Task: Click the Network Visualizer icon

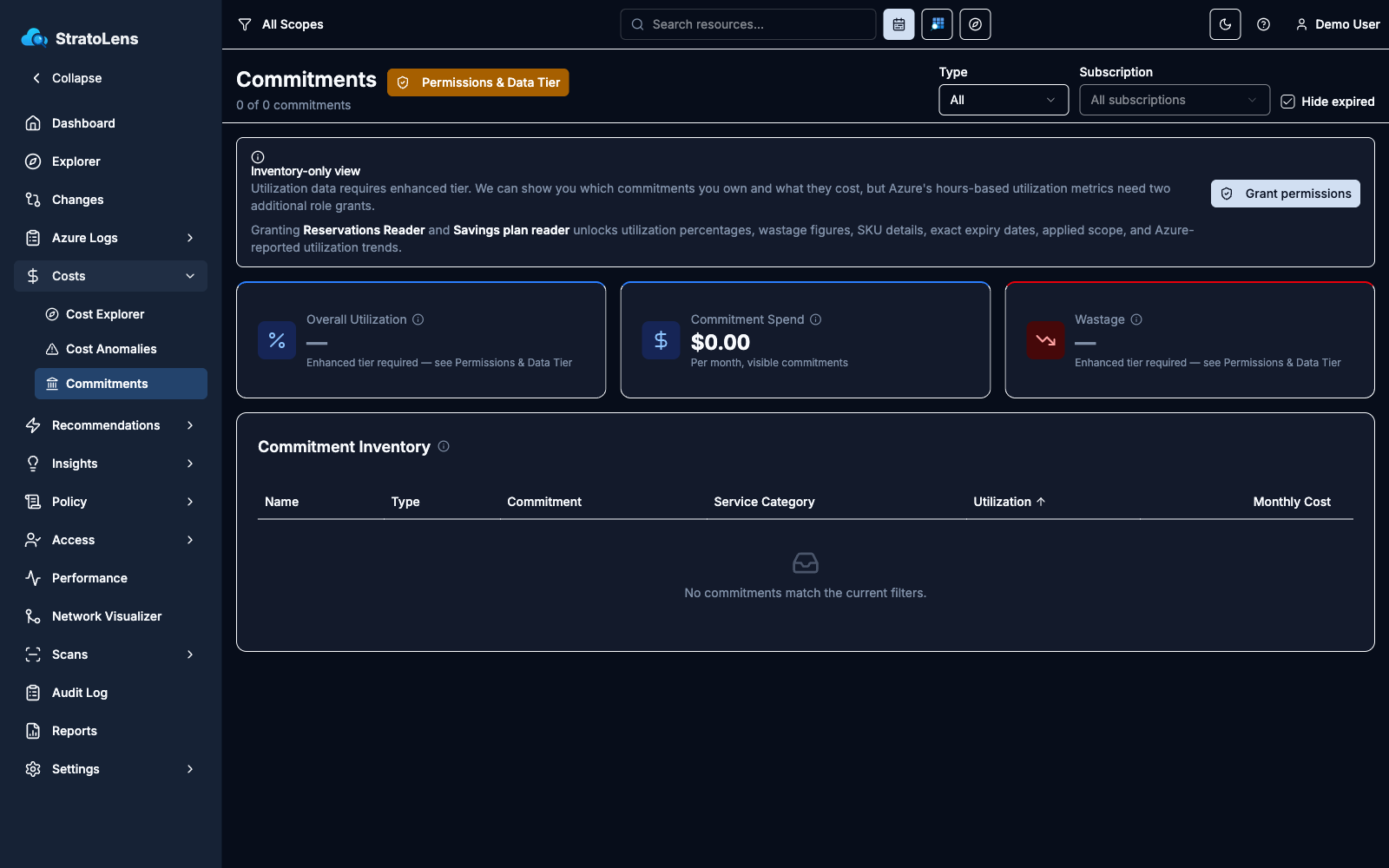Action: 33,616
